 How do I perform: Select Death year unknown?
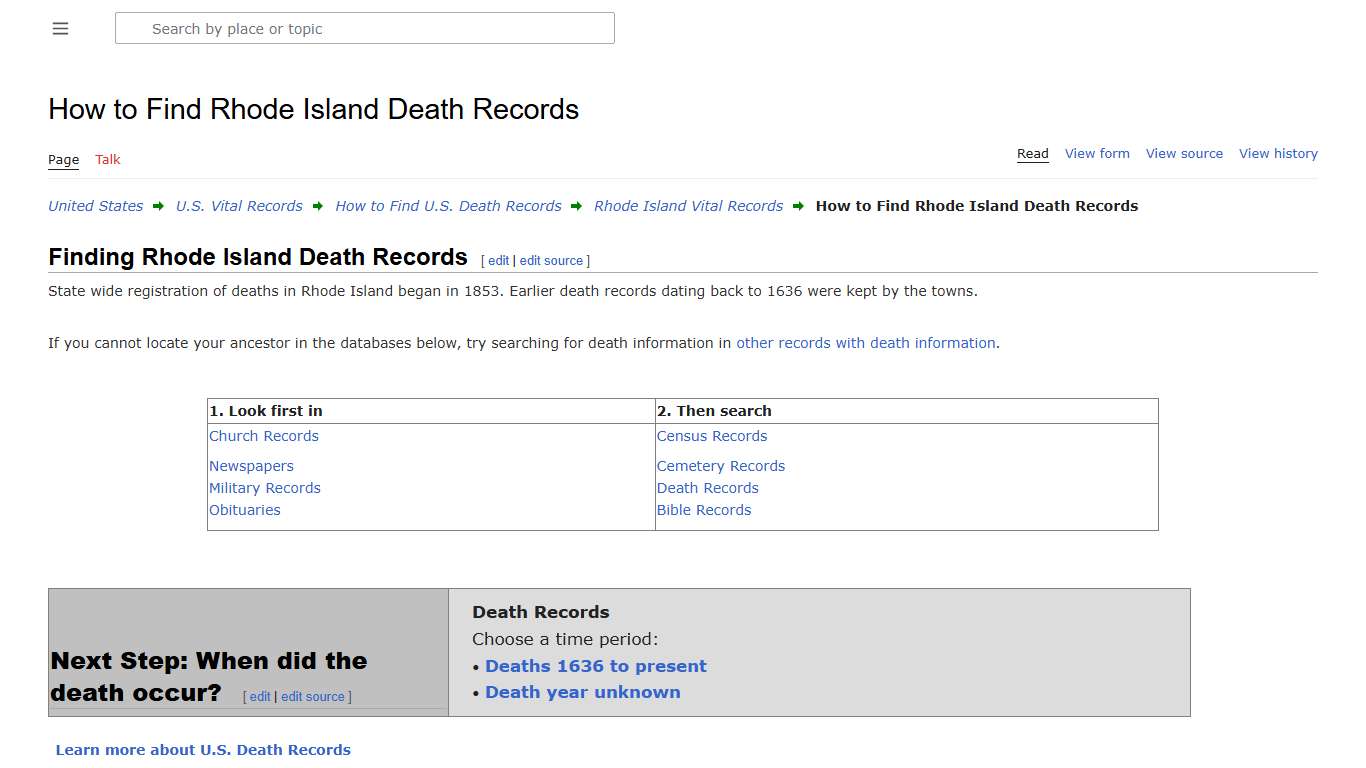(x=582, y=692)
